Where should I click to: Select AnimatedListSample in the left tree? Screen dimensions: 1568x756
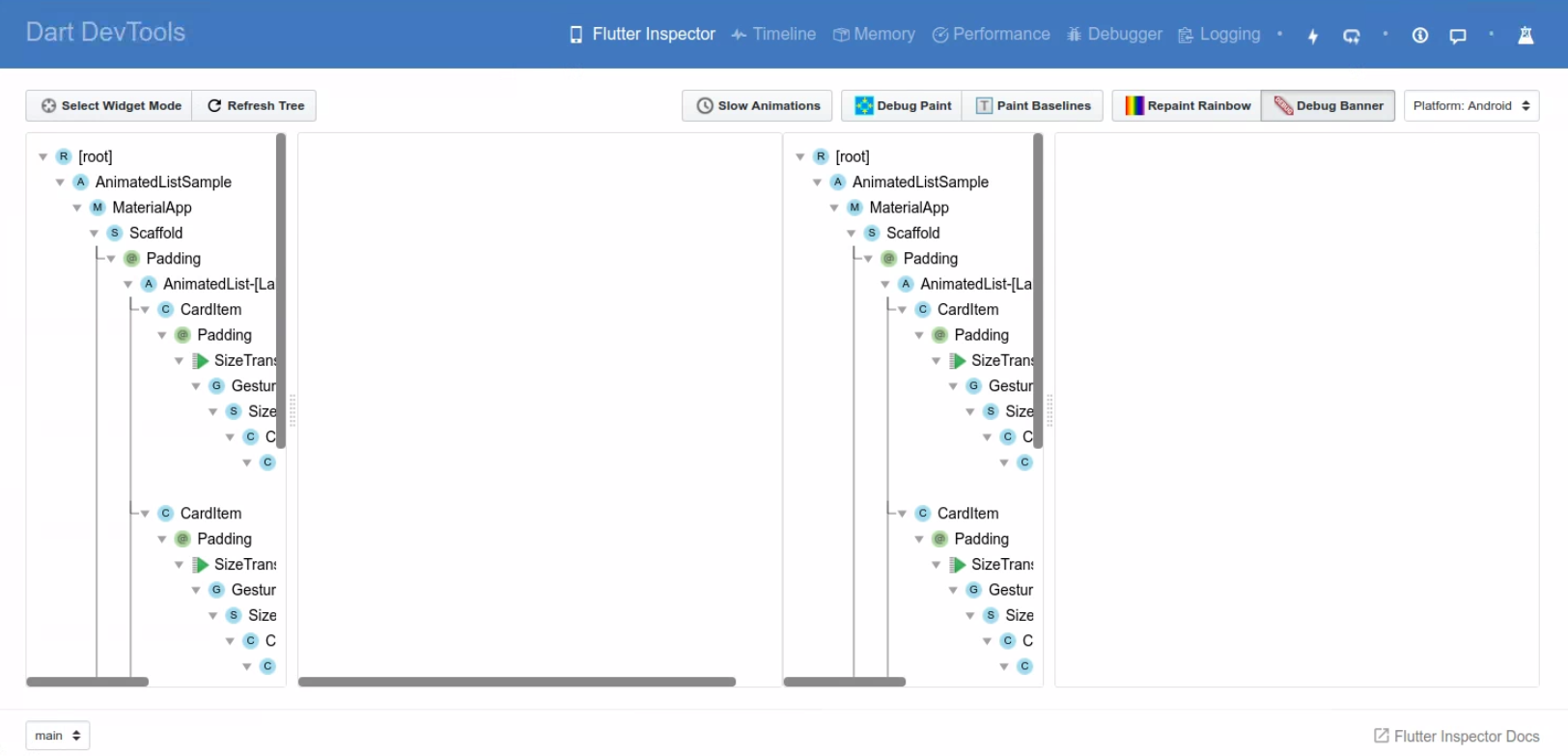tap(163, 182)
